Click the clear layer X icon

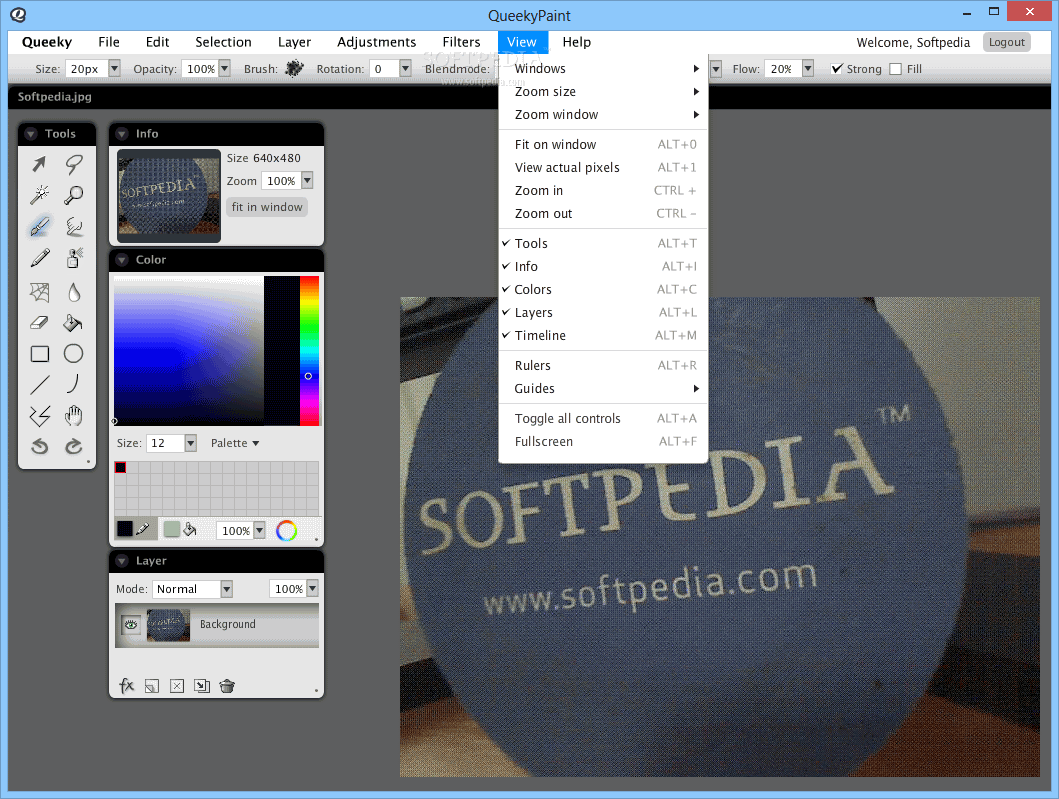[x=177, y=686]
